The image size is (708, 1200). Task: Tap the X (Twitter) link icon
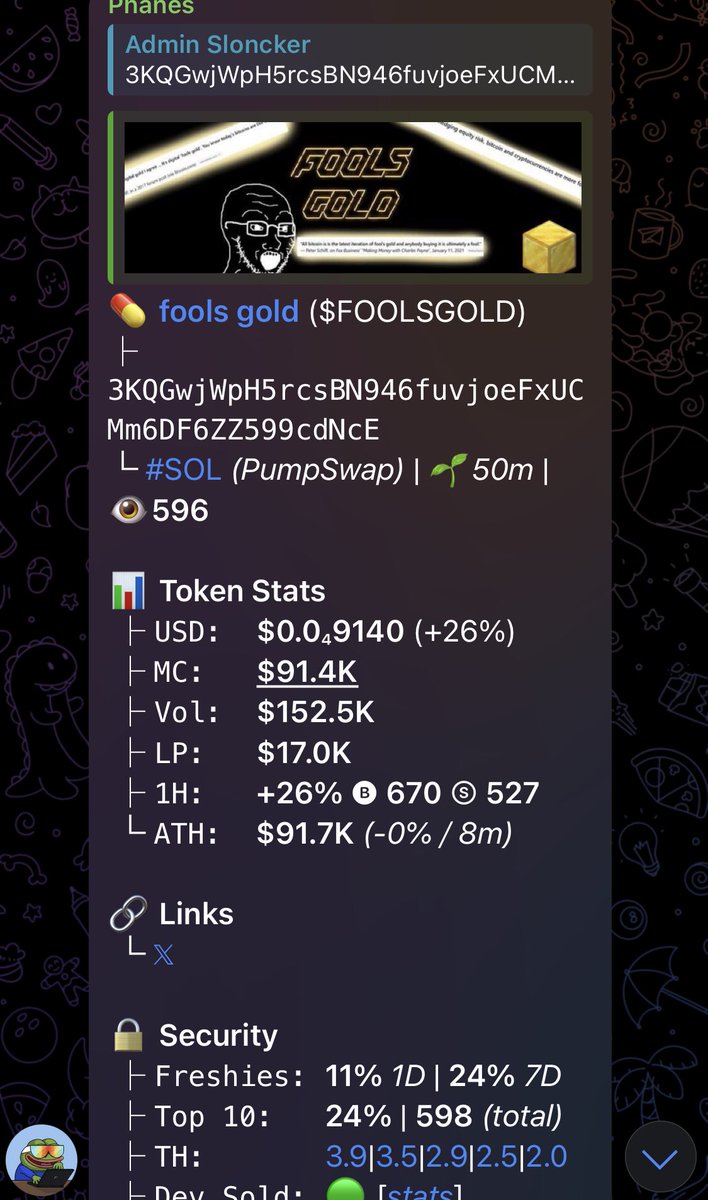tap(164, 955)
